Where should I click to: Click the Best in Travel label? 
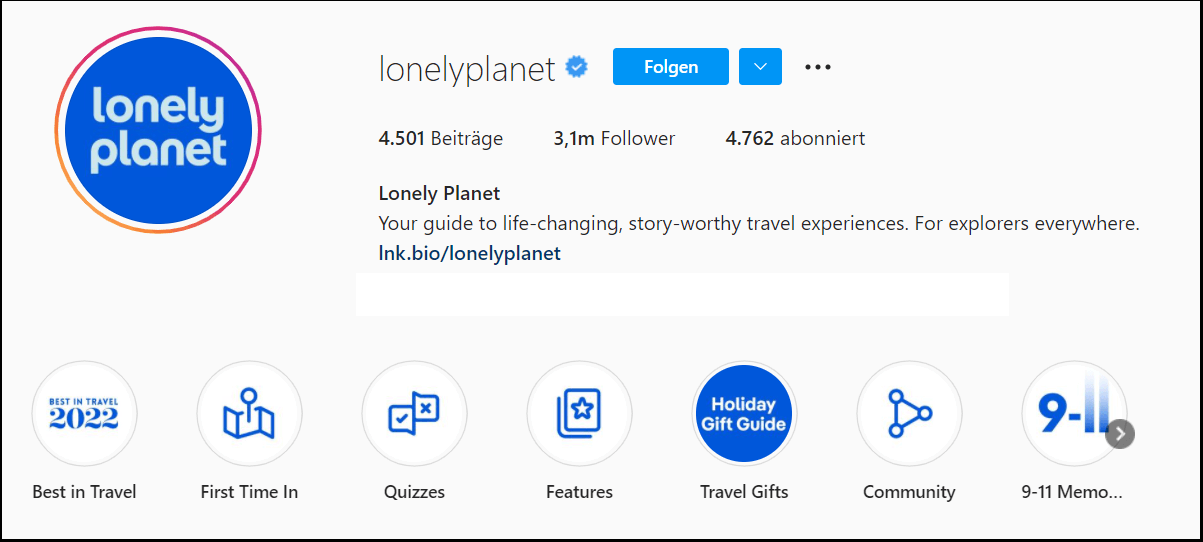(x=84, y=492)
